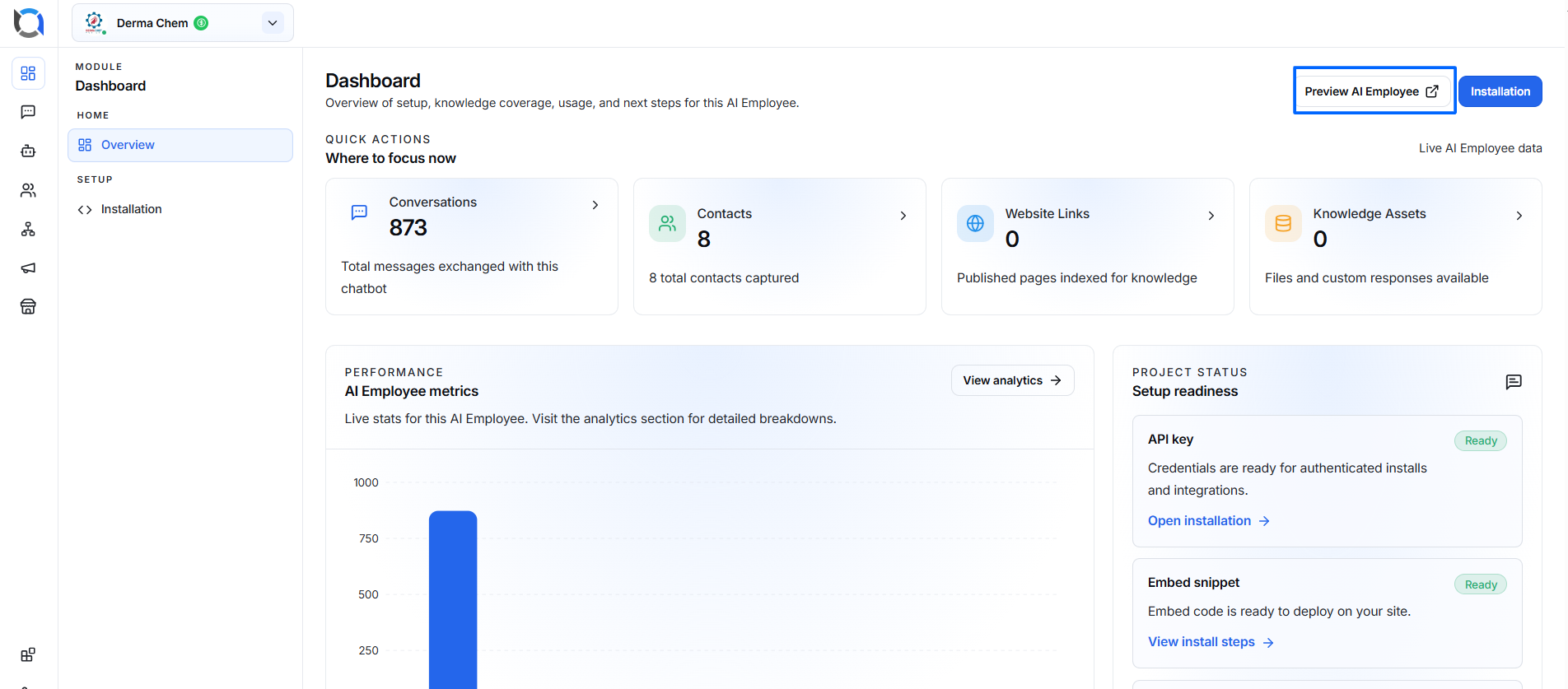Click the Conversations card chat bubble icon
Viewport: 1568px width, 689px height.
coord(359,212)
